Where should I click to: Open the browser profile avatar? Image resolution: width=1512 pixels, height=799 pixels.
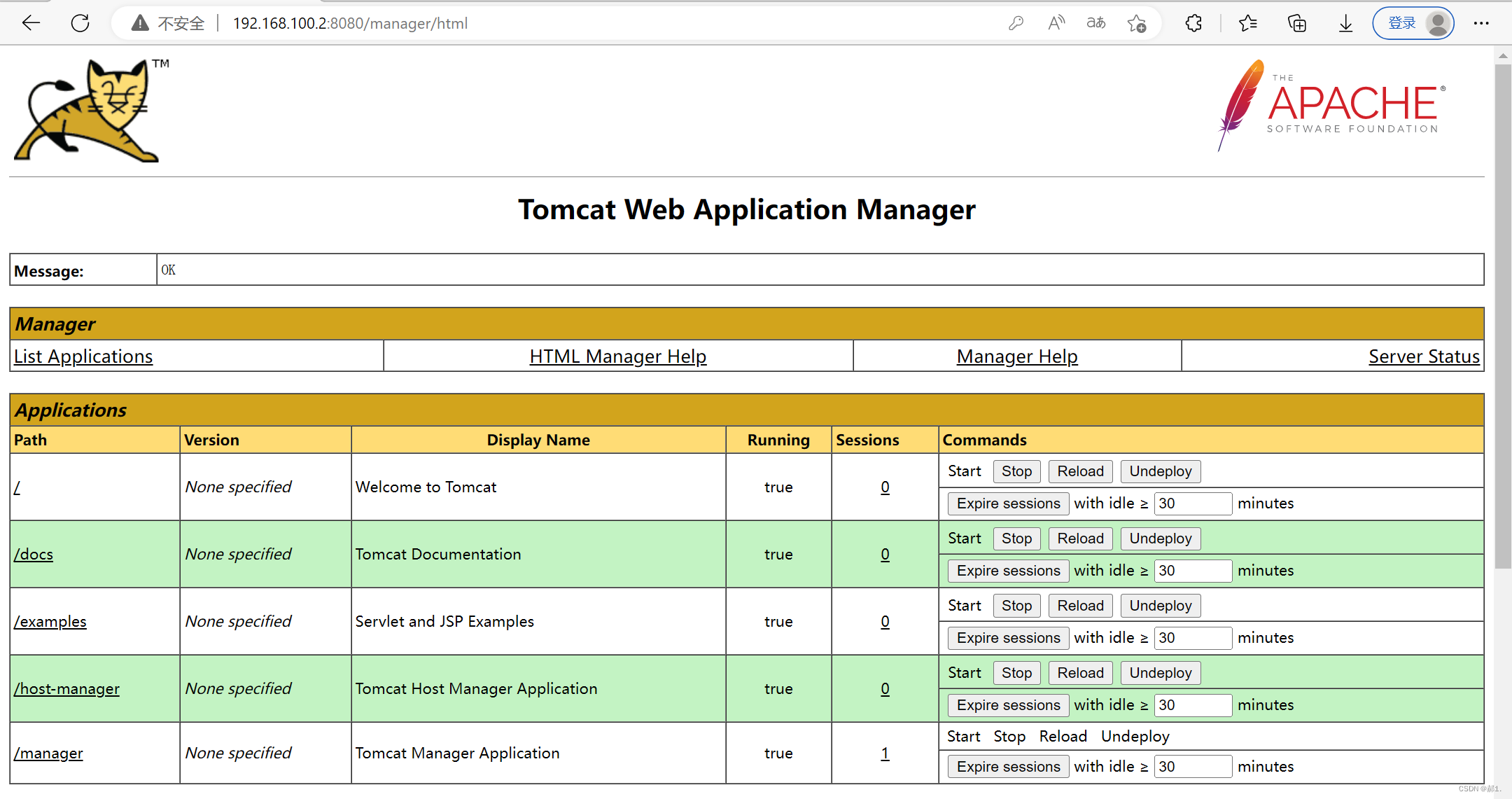click(x=1436, y=23)
